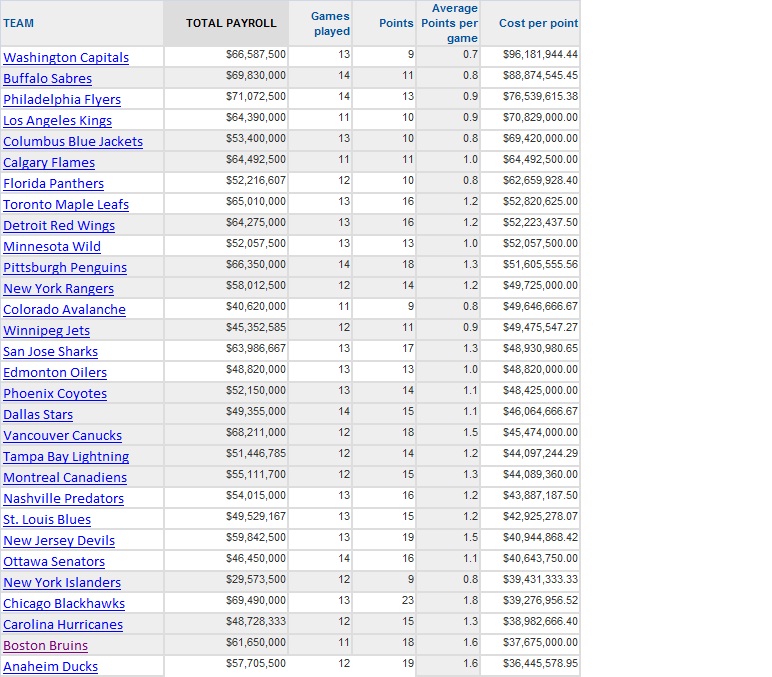Open the Anaheim Ducks link

[x=50, y=667]
